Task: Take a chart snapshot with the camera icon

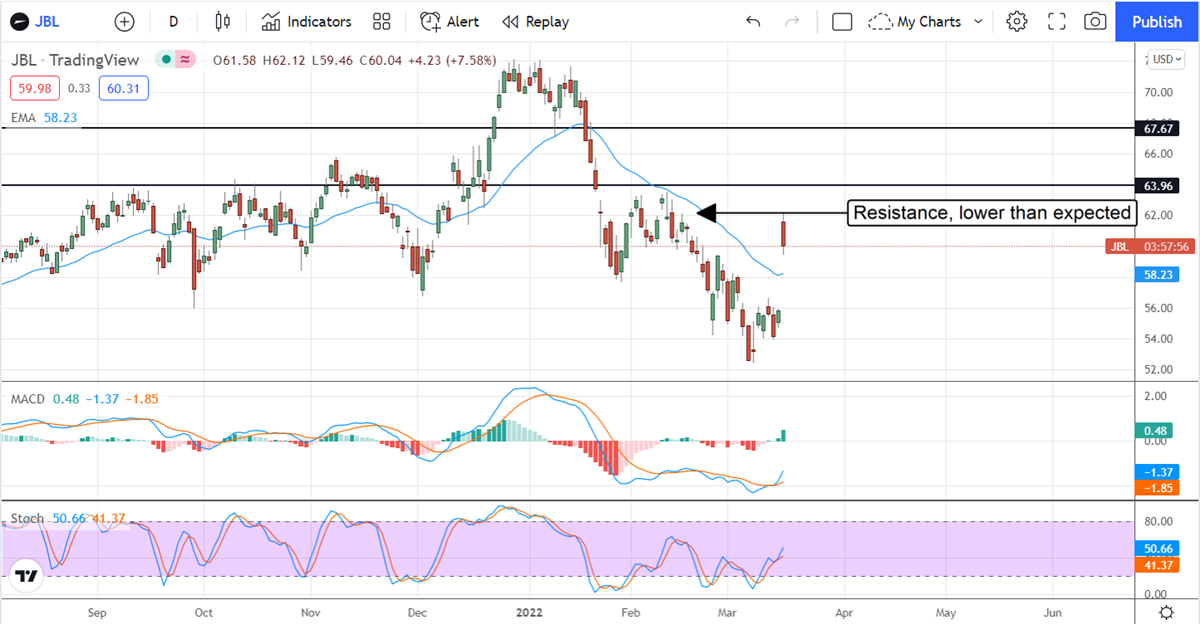Action: tap(1095, 21)
